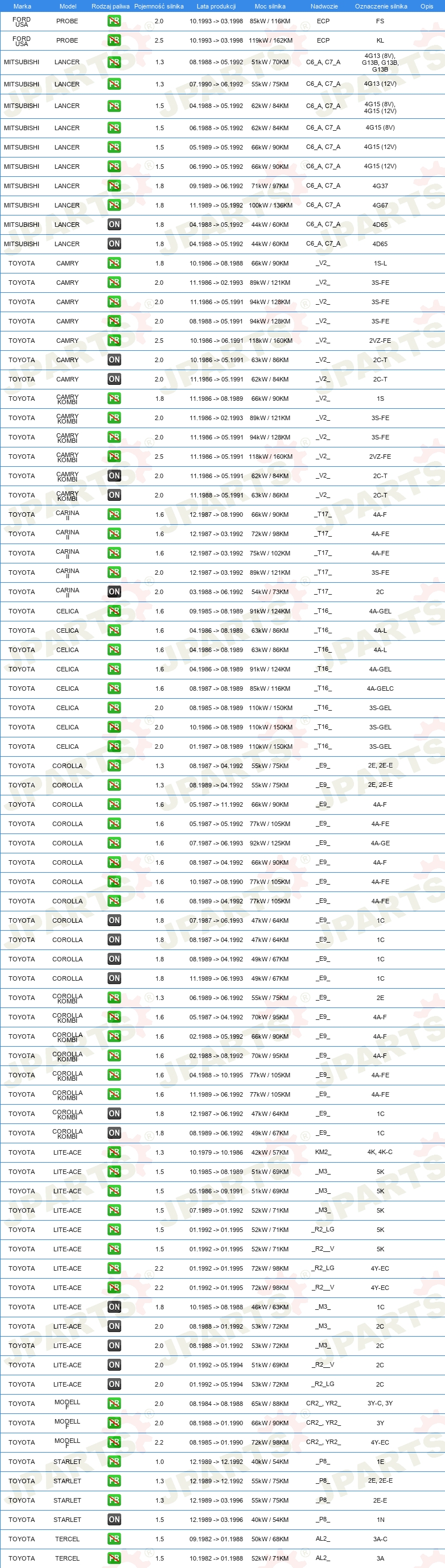Click the '50kW / 68KM' power cell

pos(270,1539)
